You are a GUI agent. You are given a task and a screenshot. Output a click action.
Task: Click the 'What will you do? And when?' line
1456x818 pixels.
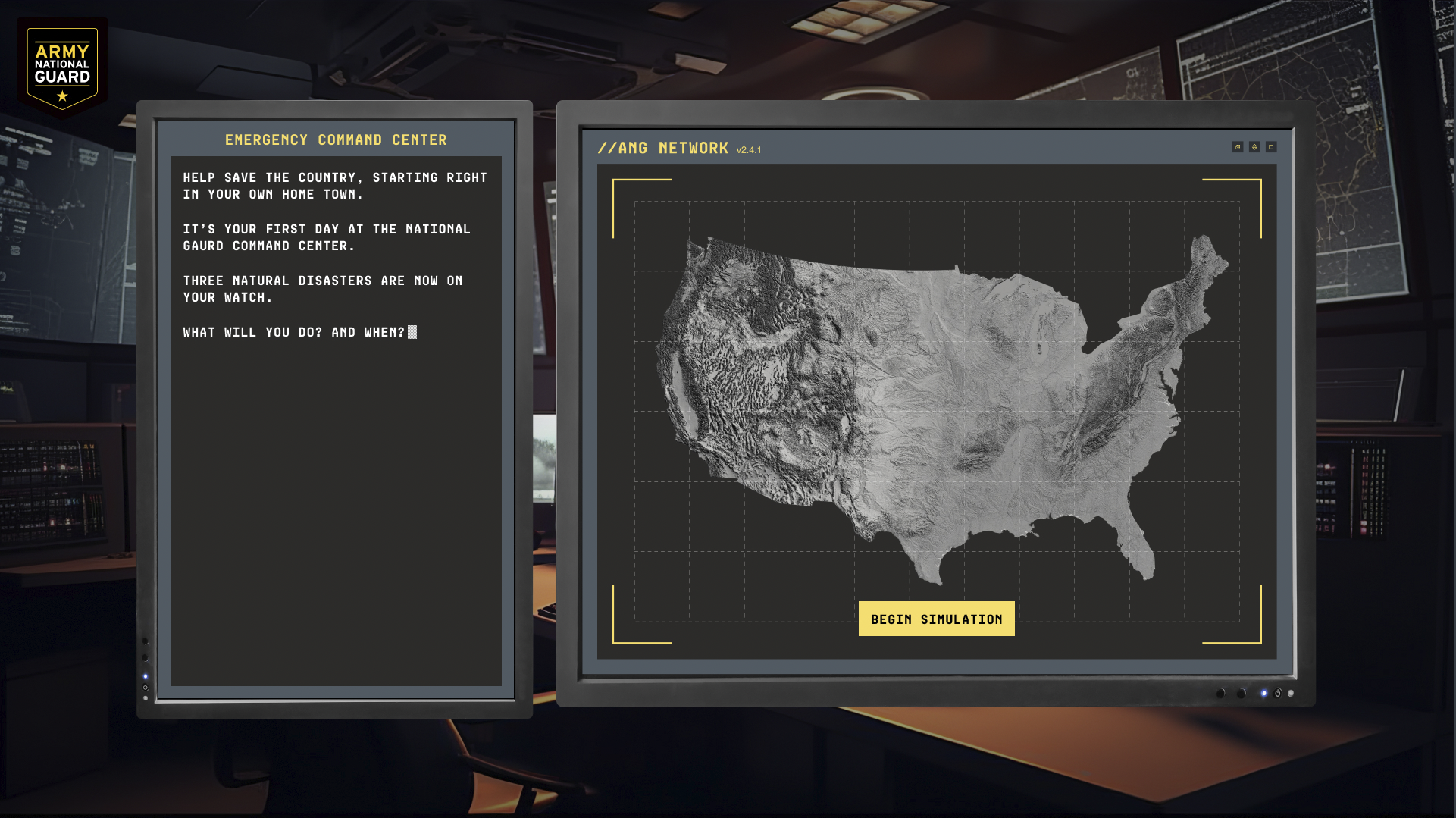coord(294,332)
